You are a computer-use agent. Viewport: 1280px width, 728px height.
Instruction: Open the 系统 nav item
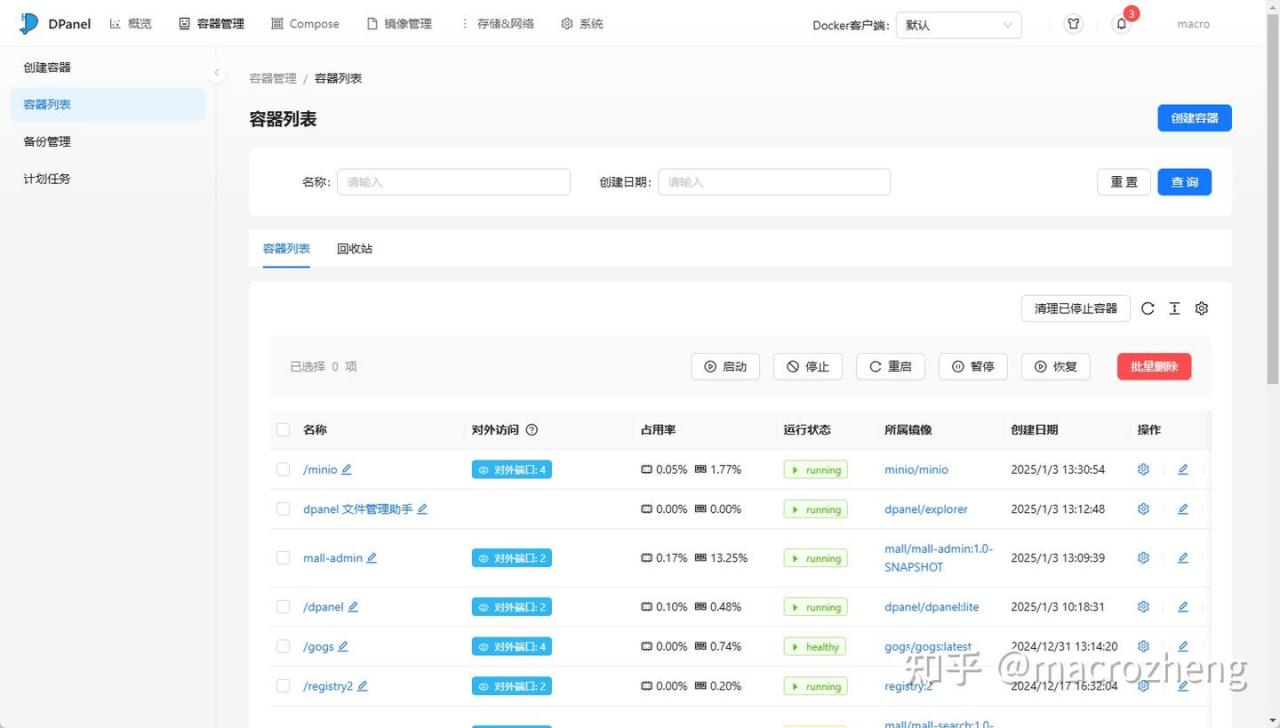pos(582,24)
